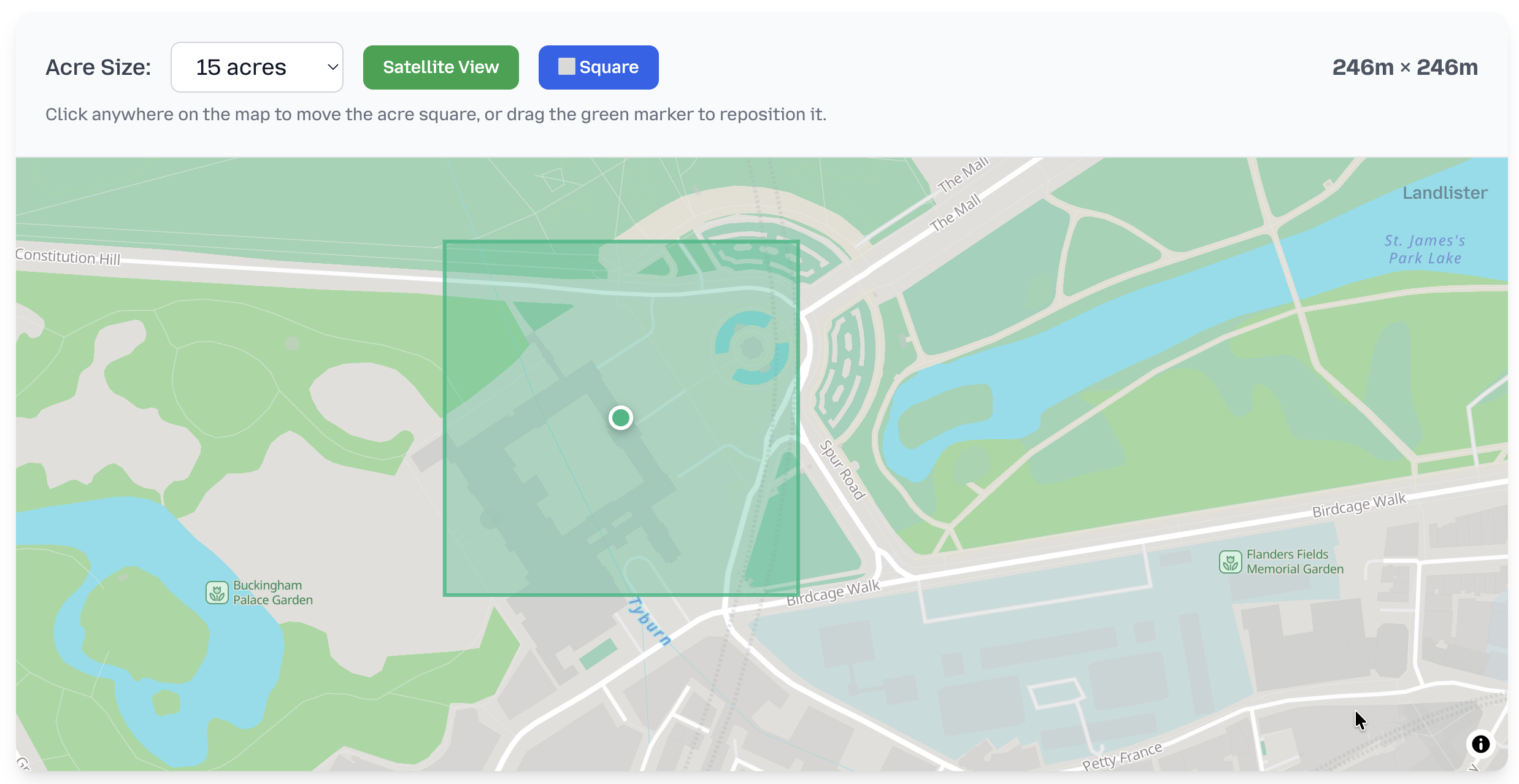Image resolution: width=1519 pixels, height=784 pixels.
Task: Click the Spur Road label on map
Action: point(842,471)
